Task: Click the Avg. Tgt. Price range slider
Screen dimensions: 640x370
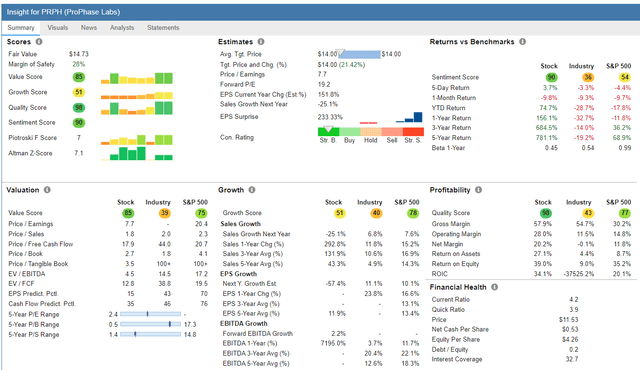Action: click(x=359, y=54)
